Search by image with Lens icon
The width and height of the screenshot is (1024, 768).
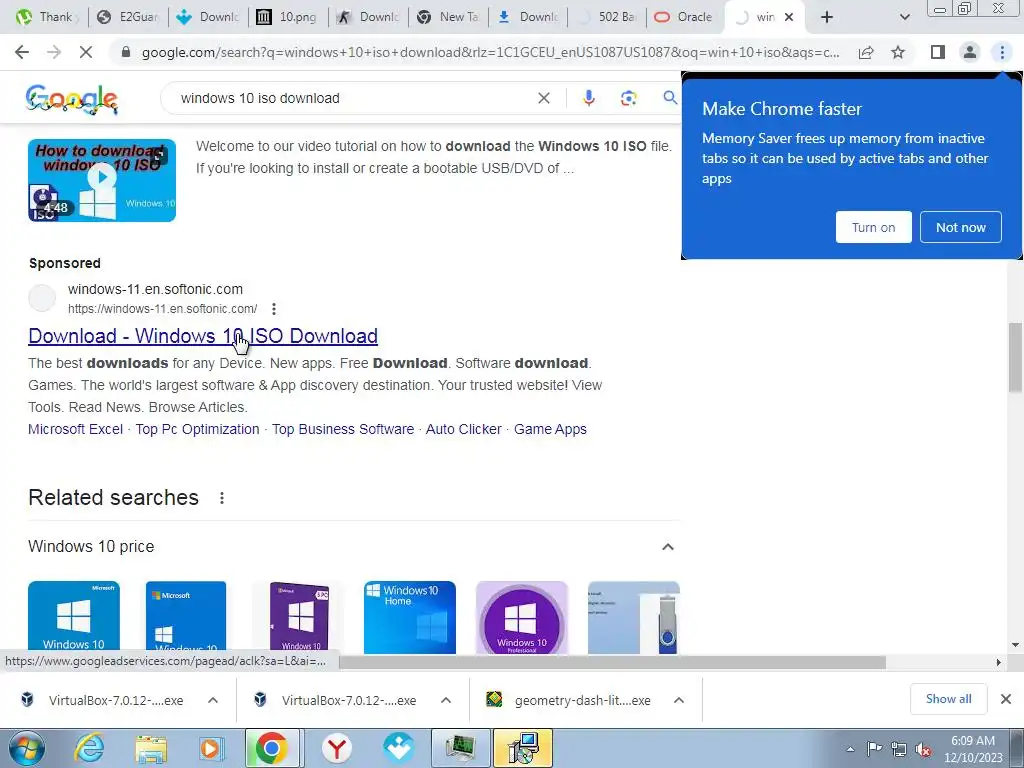628,98
